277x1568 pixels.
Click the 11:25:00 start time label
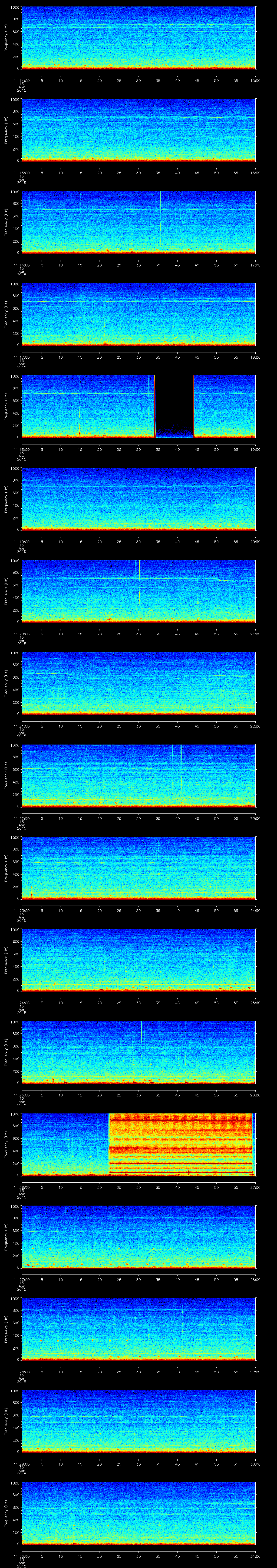pyautogui.click(x=21, y=1095)
